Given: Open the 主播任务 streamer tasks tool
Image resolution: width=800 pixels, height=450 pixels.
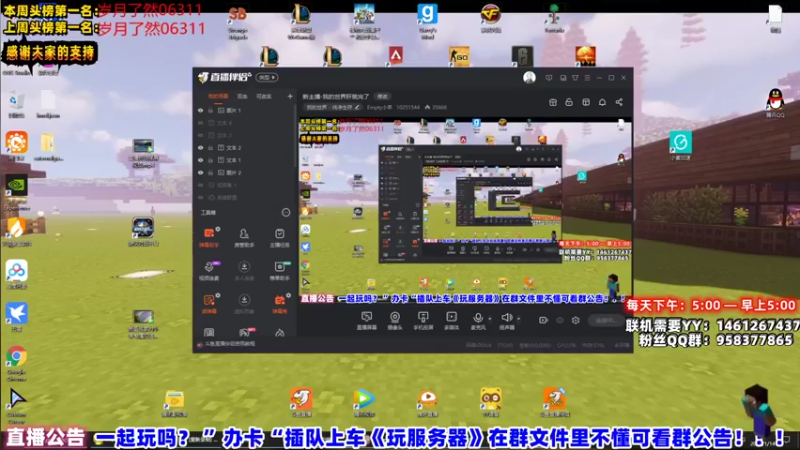Looking at the screenshot, I should [x=280, y=237].
